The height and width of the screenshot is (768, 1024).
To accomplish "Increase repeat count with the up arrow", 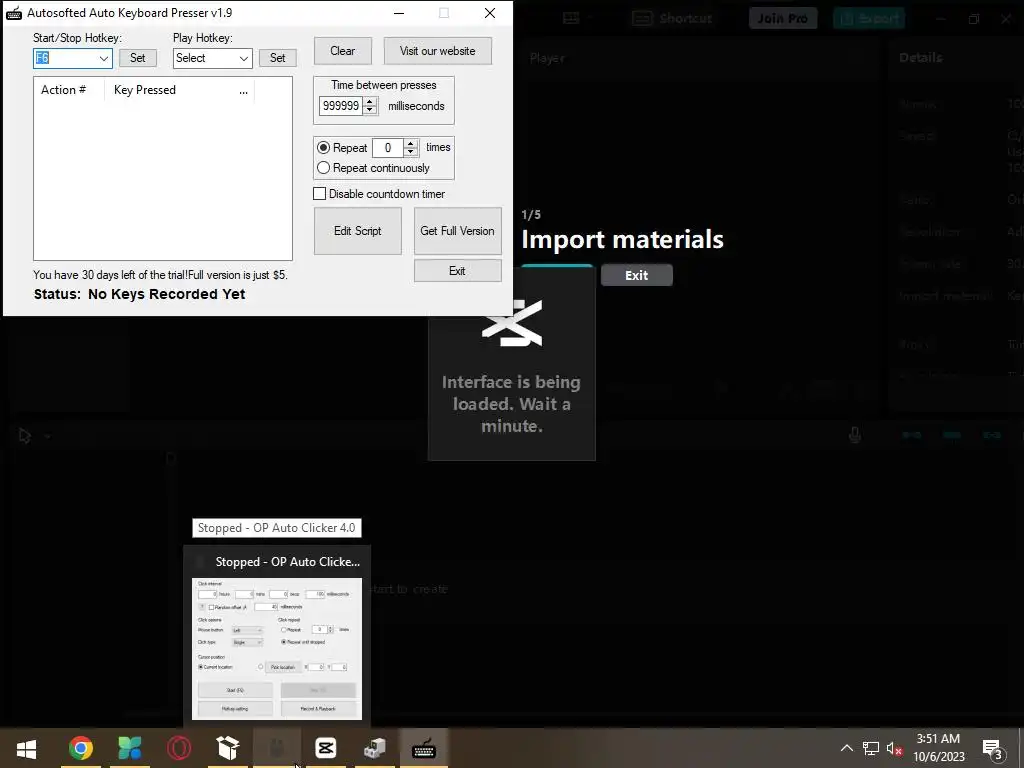I will (x=411, y=144).
